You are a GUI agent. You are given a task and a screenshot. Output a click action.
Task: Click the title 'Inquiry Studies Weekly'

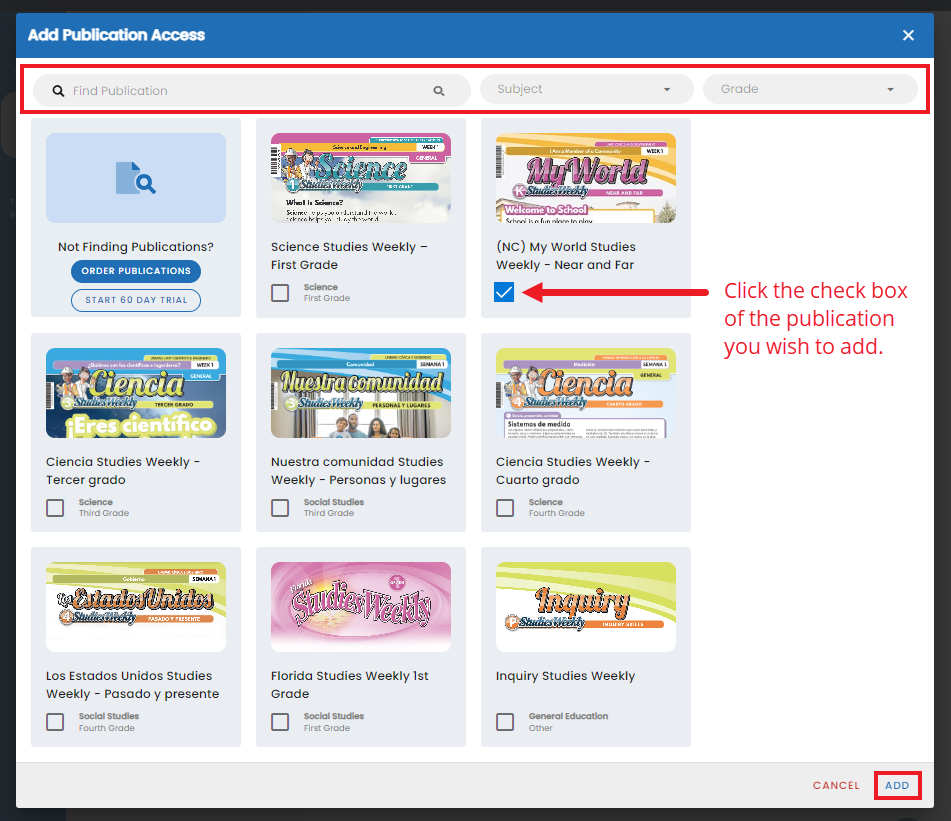click(565, 676)
